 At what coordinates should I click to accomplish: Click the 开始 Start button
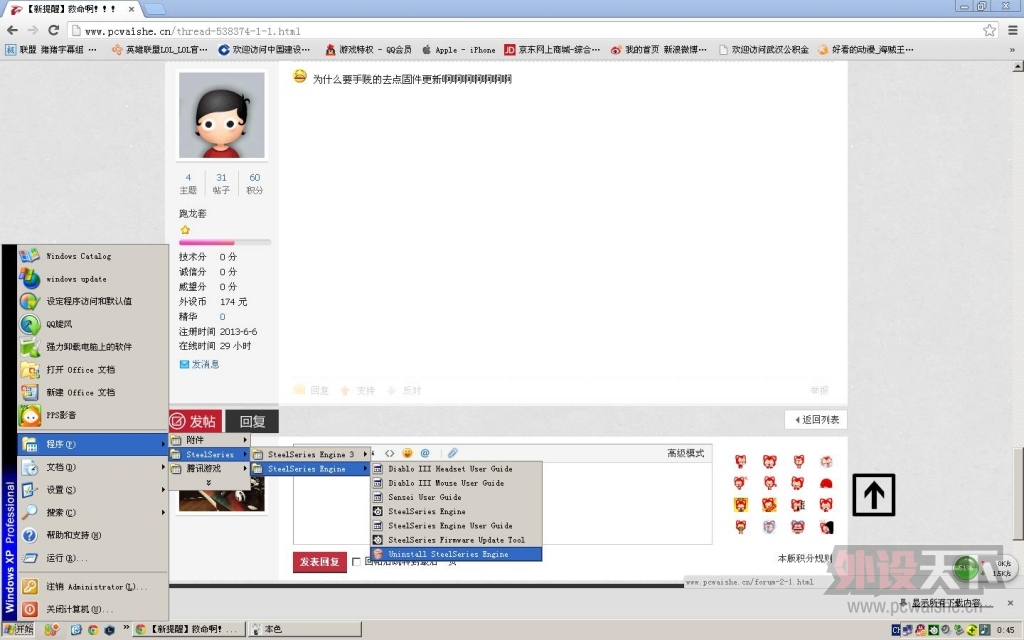tap(18, 629)
